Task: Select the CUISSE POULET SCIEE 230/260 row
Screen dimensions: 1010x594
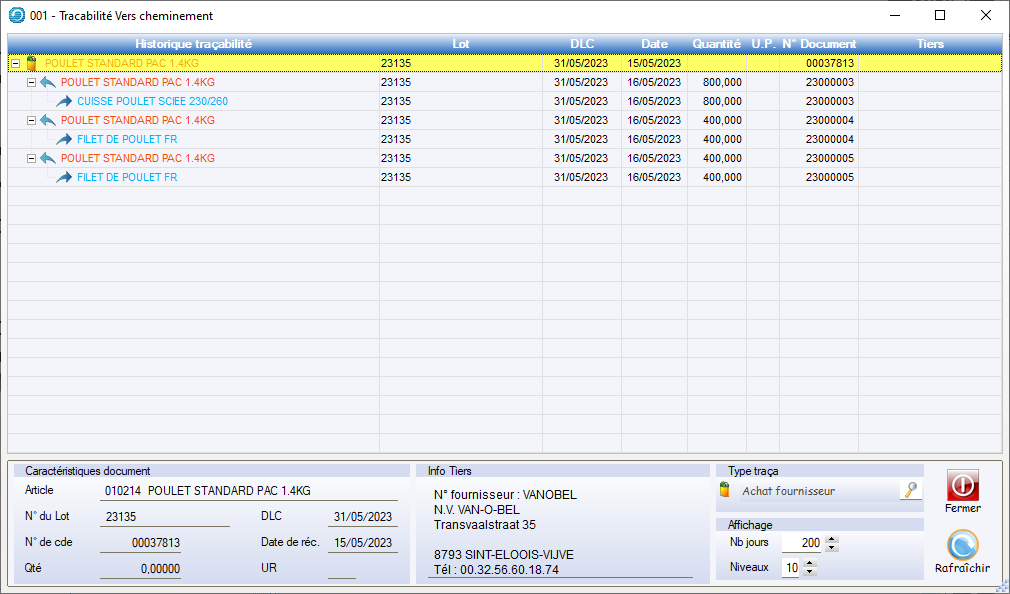Action: [152, 101]
